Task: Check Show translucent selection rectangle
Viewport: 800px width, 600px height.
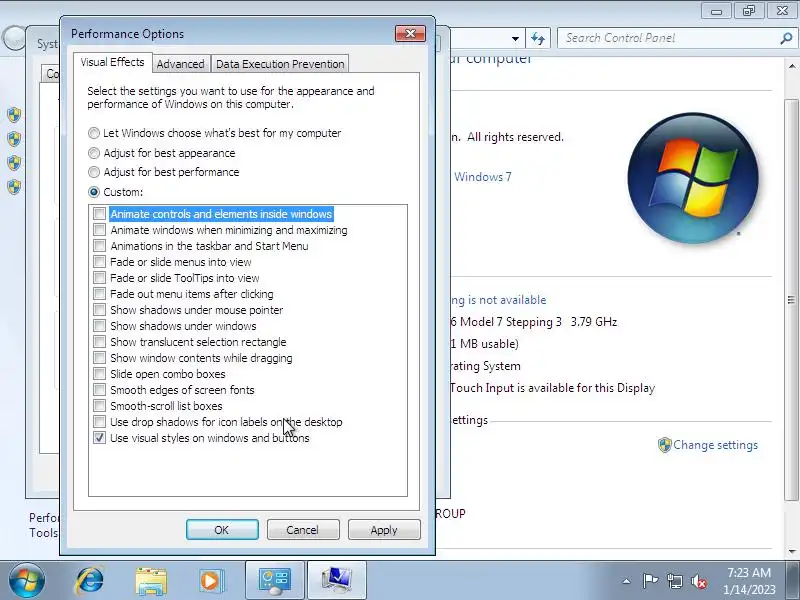Action: (99, 342)
